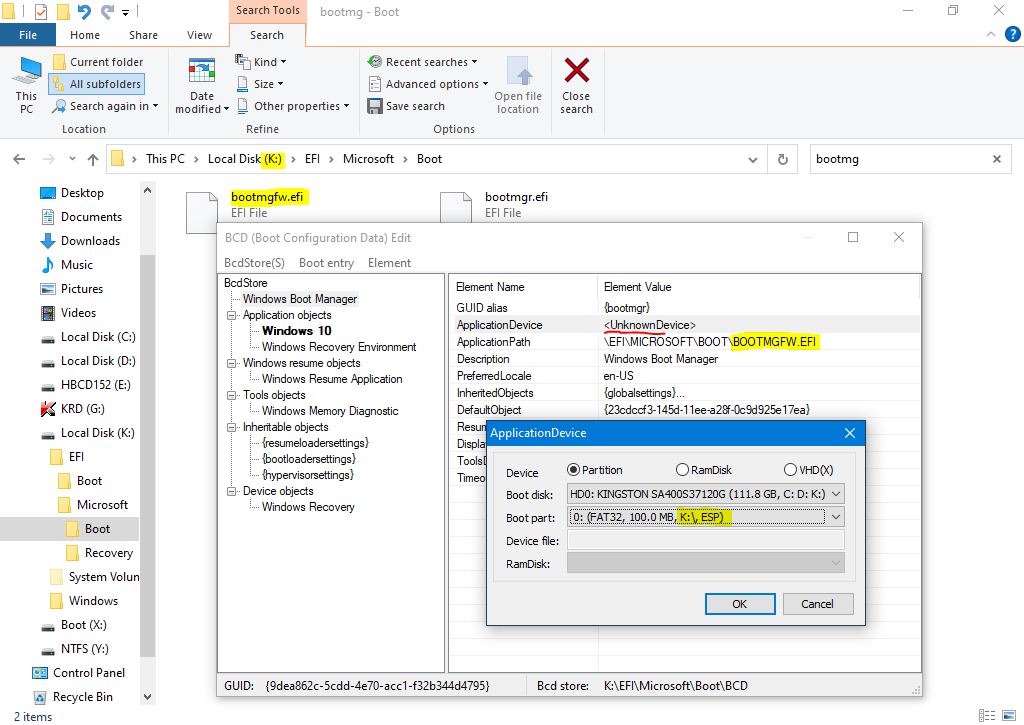
Task: Click the Close search red X icon
Action: click(576, 72)
